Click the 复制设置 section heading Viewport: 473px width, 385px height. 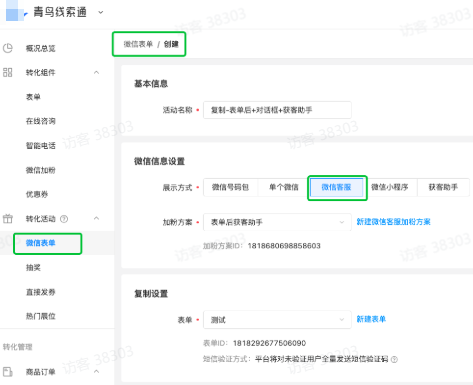click(x=151, y=294)
